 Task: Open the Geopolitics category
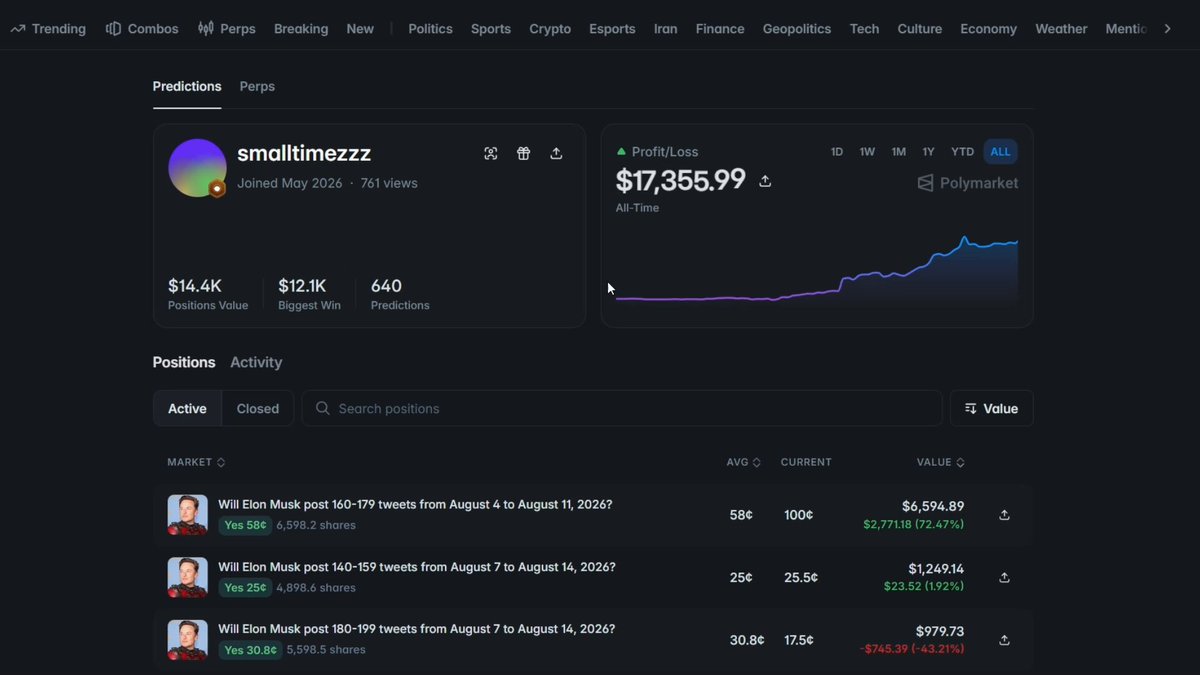(x=797, y=29)
